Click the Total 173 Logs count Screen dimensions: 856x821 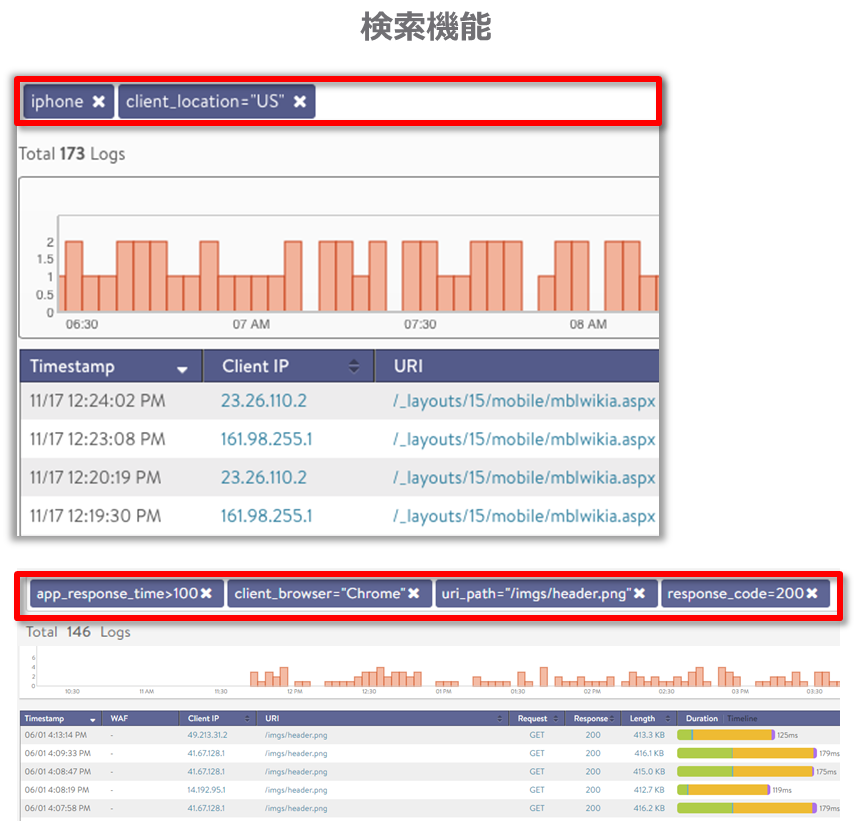point(72,154)
